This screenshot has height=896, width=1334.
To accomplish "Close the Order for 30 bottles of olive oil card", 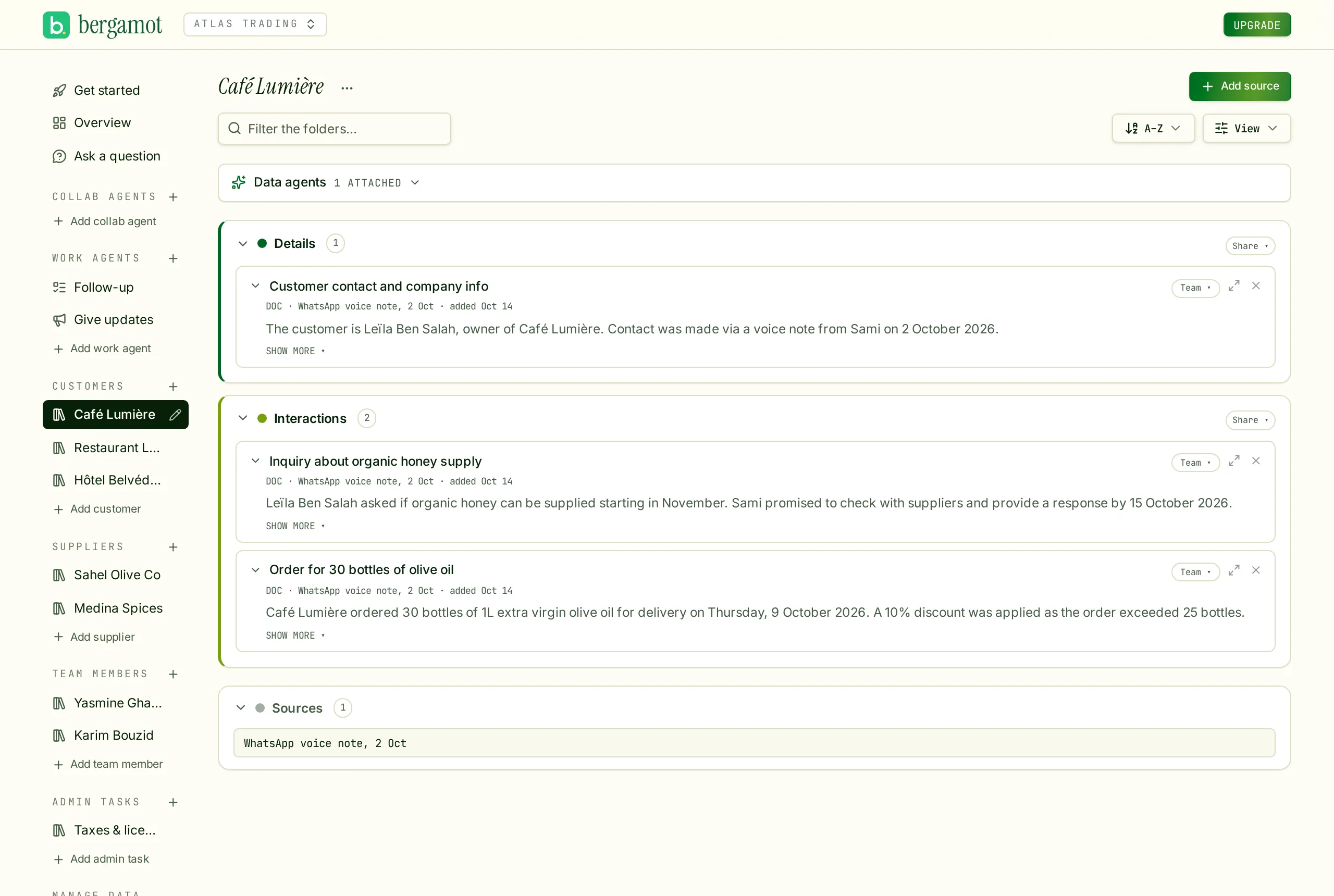I will coord(1256,570).
